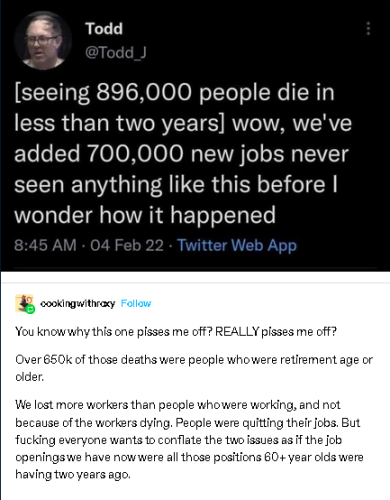Click the 'People were quitting their jobs' sentence
Screen dimensions: 390x500
tap(257, 423)
